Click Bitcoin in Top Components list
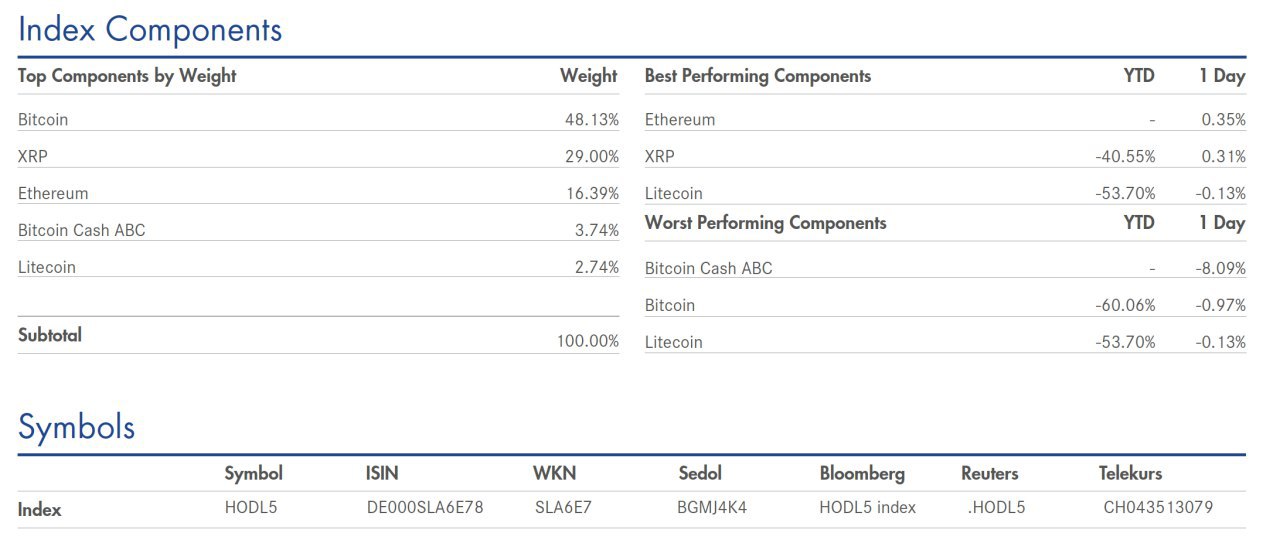 [x=43, y=120]
